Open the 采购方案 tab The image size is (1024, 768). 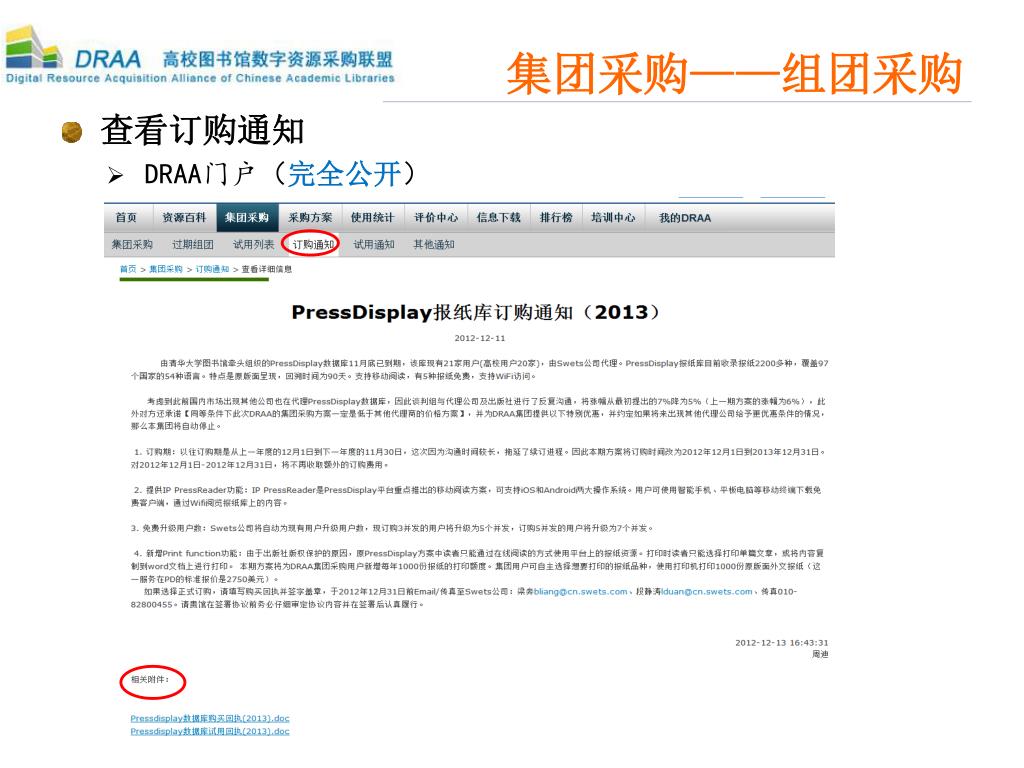pyautogui.click(x=310, y=217)
